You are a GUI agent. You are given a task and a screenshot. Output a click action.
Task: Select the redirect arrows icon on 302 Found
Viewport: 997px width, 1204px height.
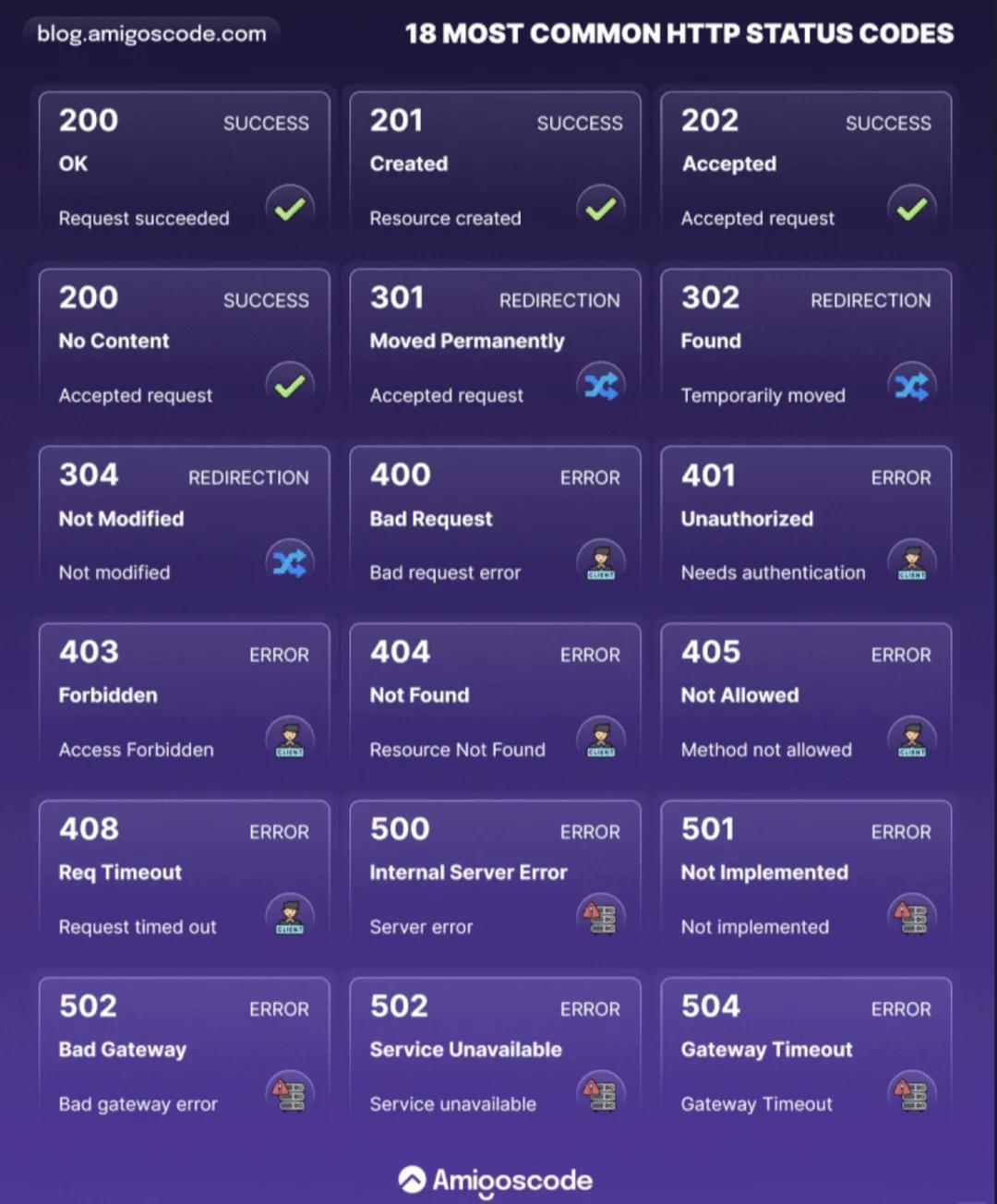[x=912, y=386]
